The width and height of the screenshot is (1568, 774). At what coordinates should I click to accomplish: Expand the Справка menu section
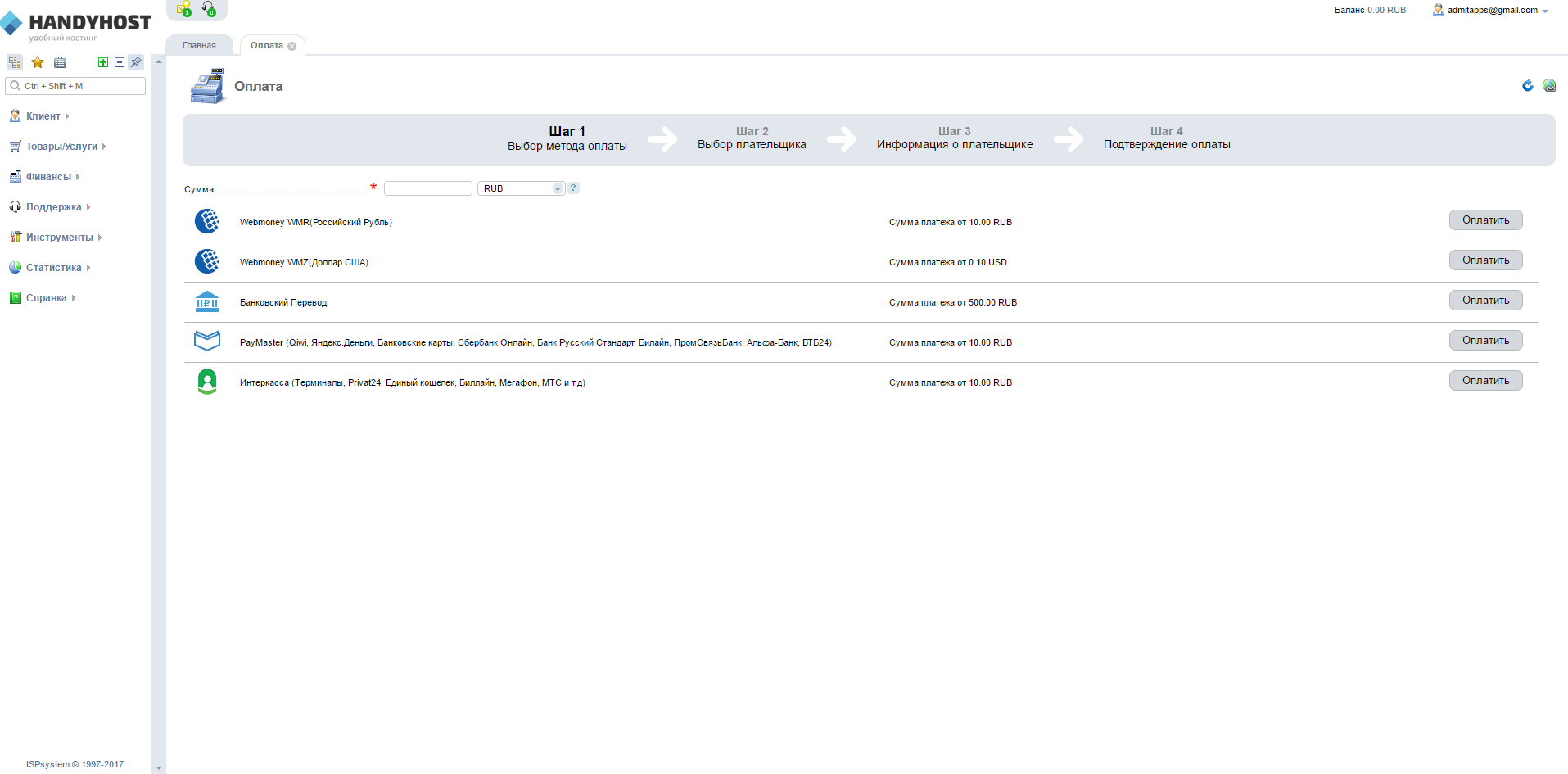[x=73, y=298]
